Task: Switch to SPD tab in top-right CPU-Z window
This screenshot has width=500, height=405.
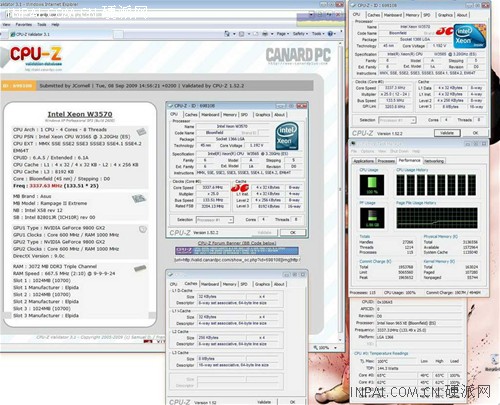Action: (x=427, y=15)
